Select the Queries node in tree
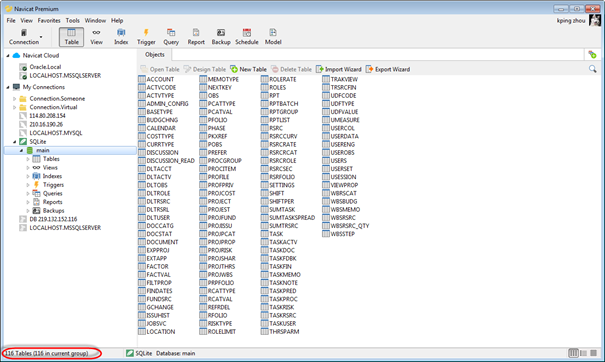Screen dimensions: 605x362 tap(52, 193)
